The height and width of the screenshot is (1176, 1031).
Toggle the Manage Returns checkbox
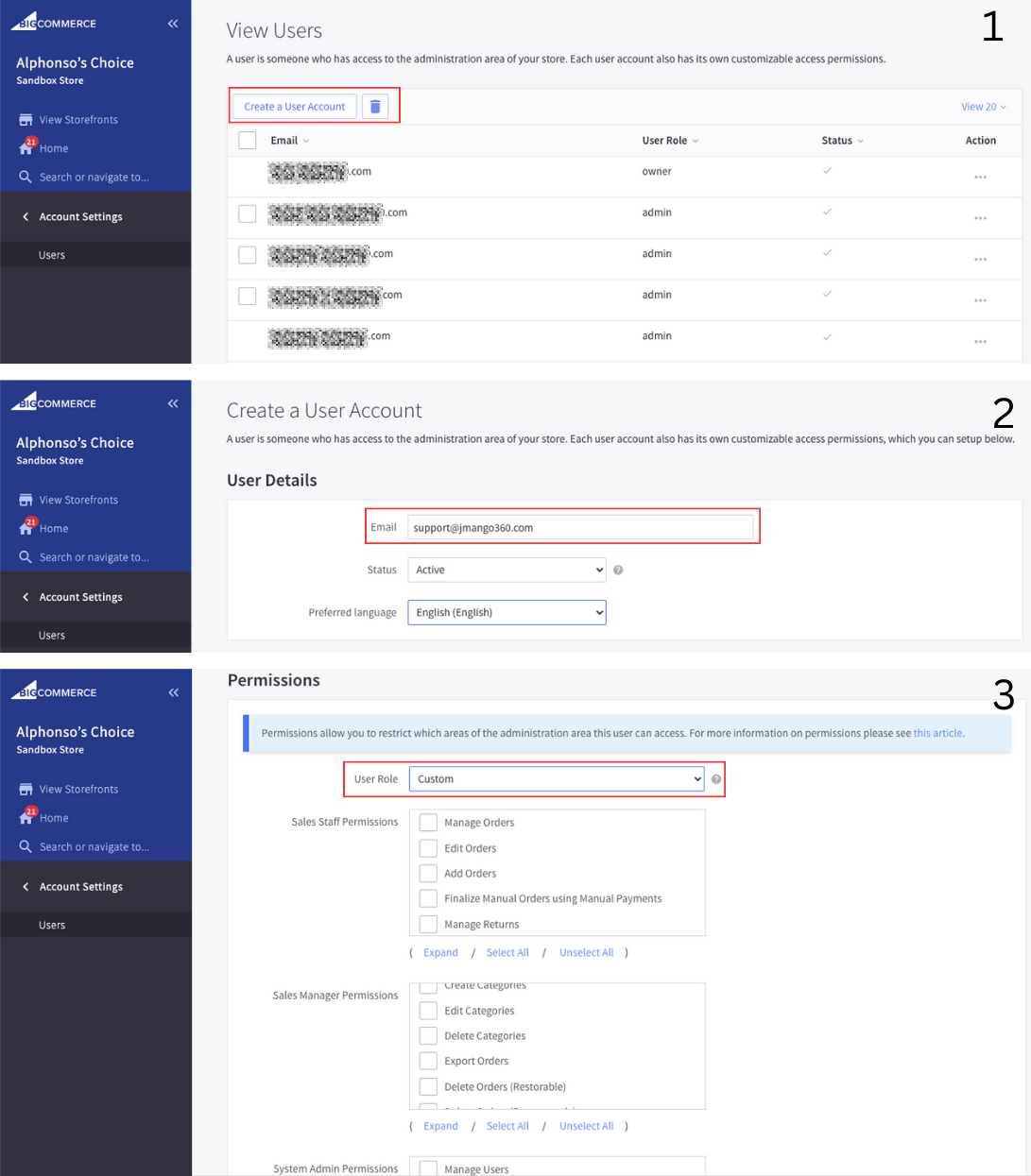[x=428, y=924]
